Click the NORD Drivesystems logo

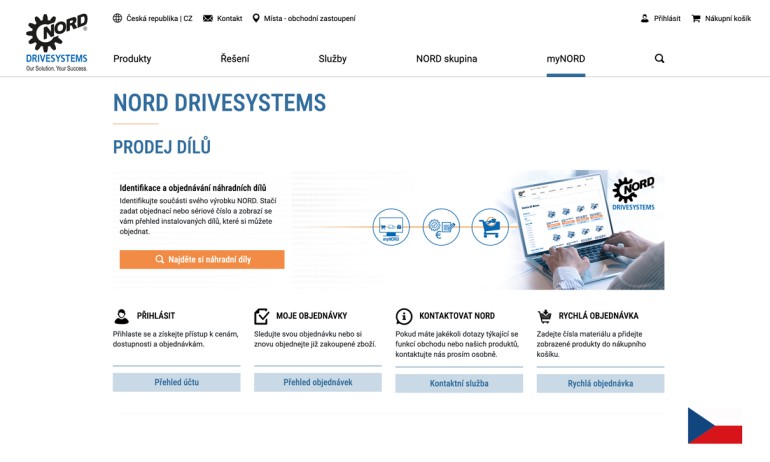pos(56,42)
